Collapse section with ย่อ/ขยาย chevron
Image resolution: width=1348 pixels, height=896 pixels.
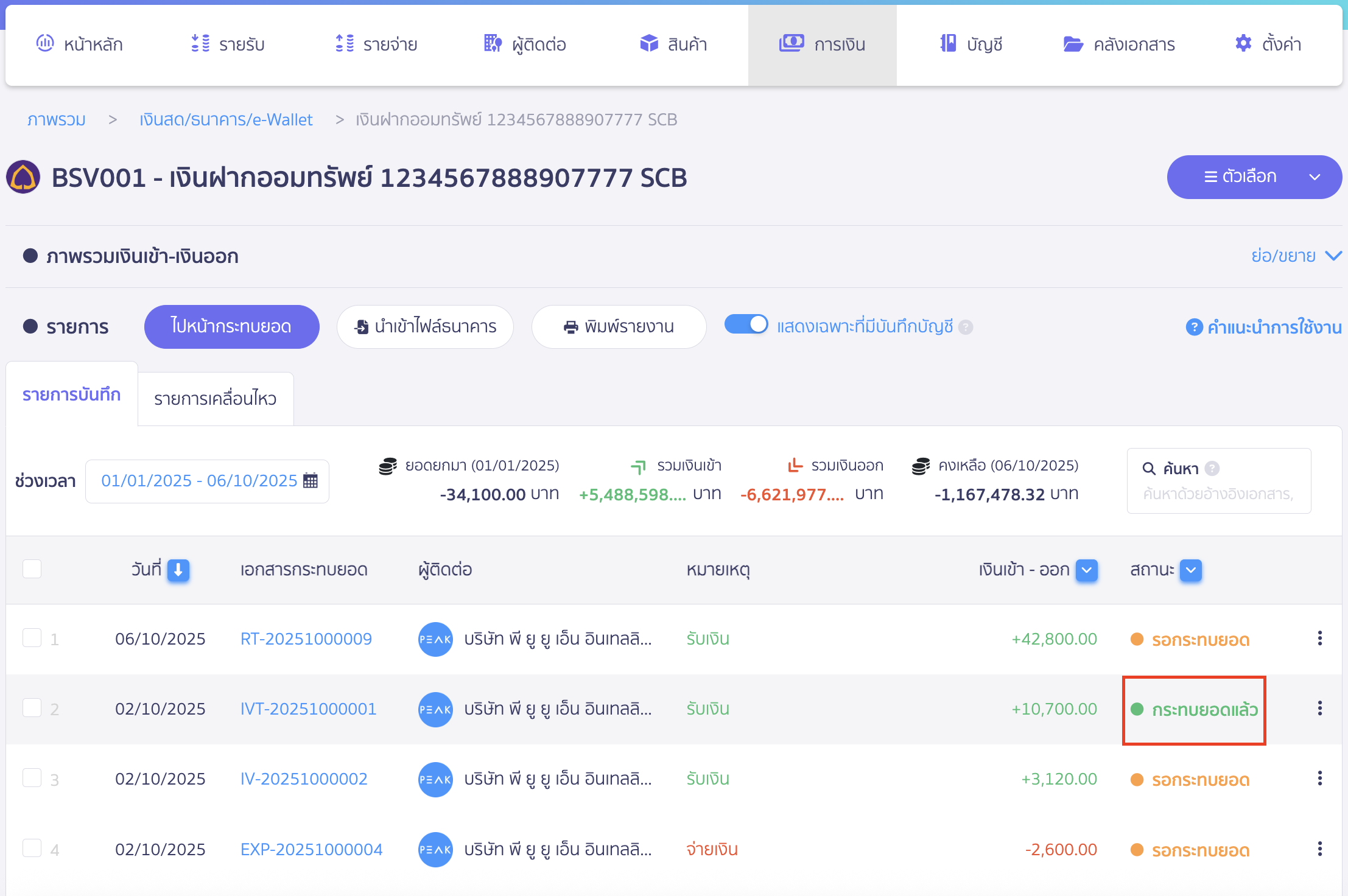(x=1333, y=256)
